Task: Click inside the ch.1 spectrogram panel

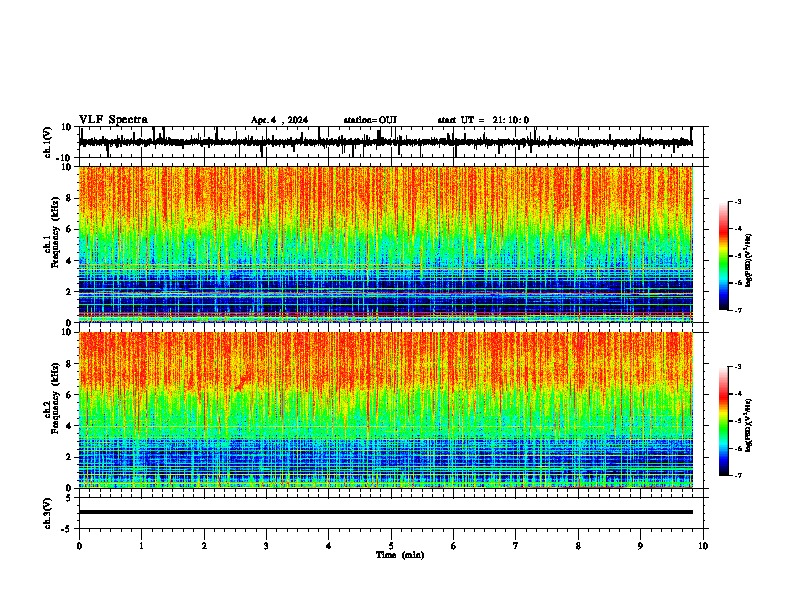Action: pos(386,244)
